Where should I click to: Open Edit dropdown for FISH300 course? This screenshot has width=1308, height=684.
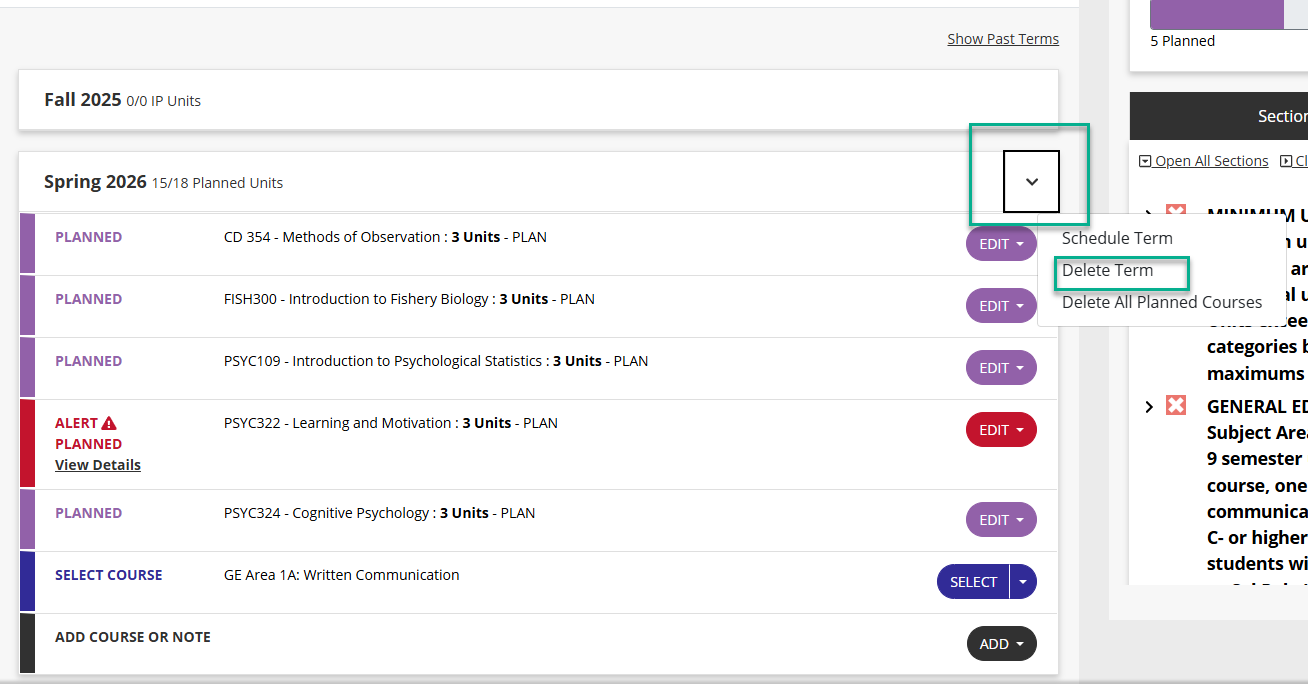click(x=1001, y=306)
